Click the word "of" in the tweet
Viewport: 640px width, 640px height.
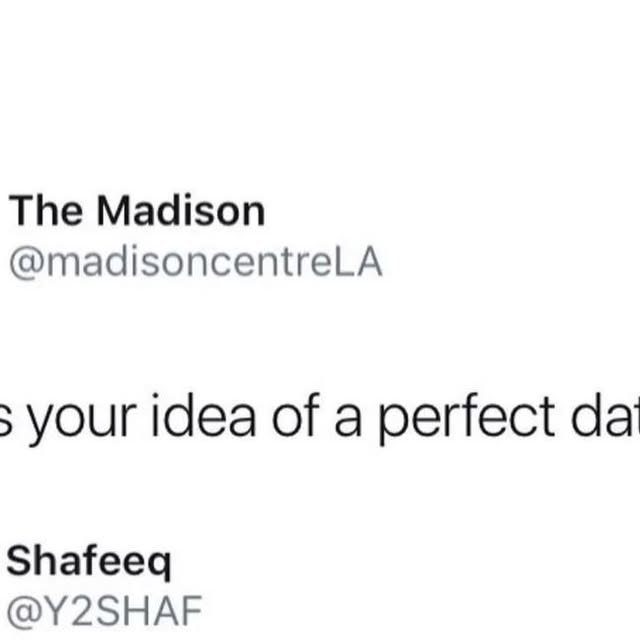click(x=296, y=416)
